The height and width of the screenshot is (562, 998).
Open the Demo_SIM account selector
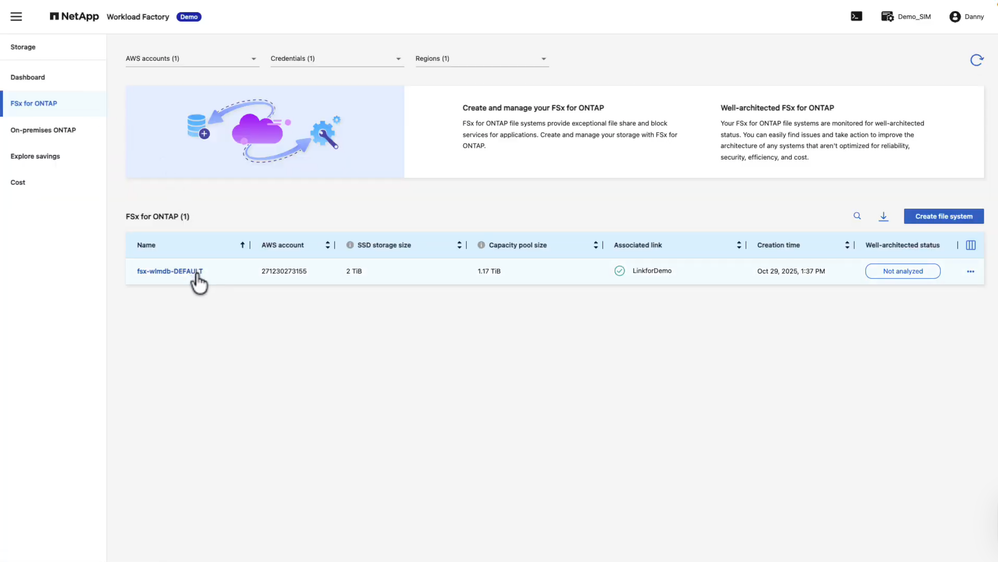click(x=906, y=17)
